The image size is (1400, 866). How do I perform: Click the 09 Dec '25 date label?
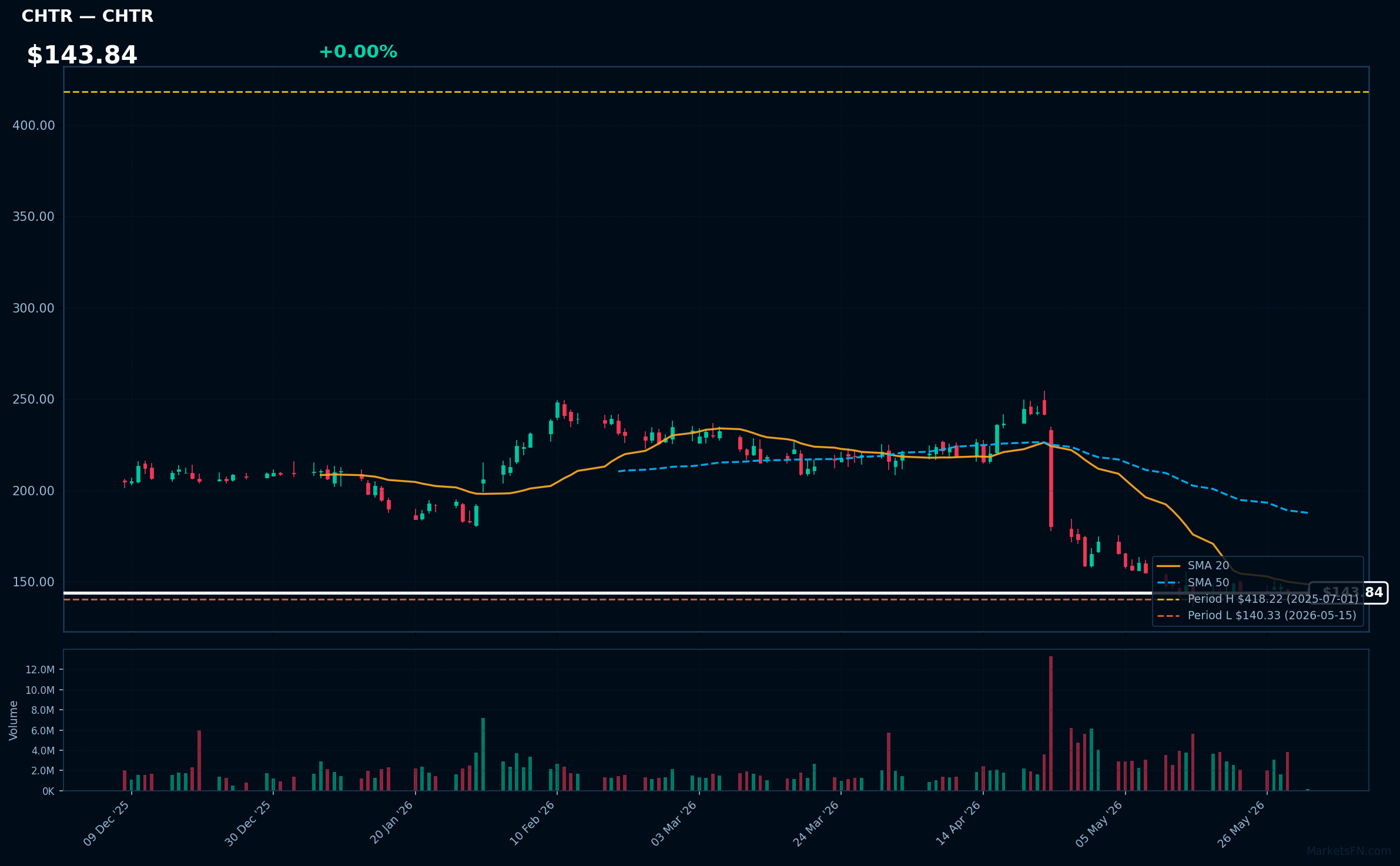[106, 823]
